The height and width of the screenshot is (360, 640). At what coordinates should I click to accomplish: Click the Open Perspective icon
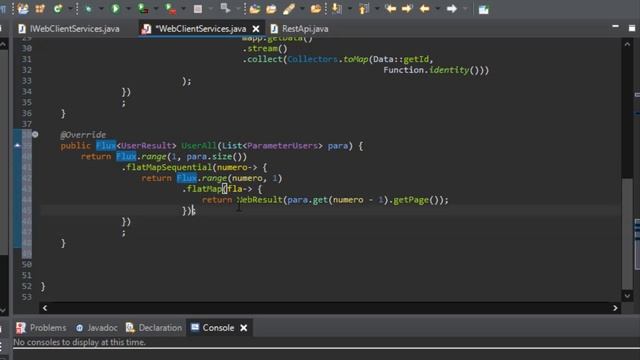pos(484,9)
